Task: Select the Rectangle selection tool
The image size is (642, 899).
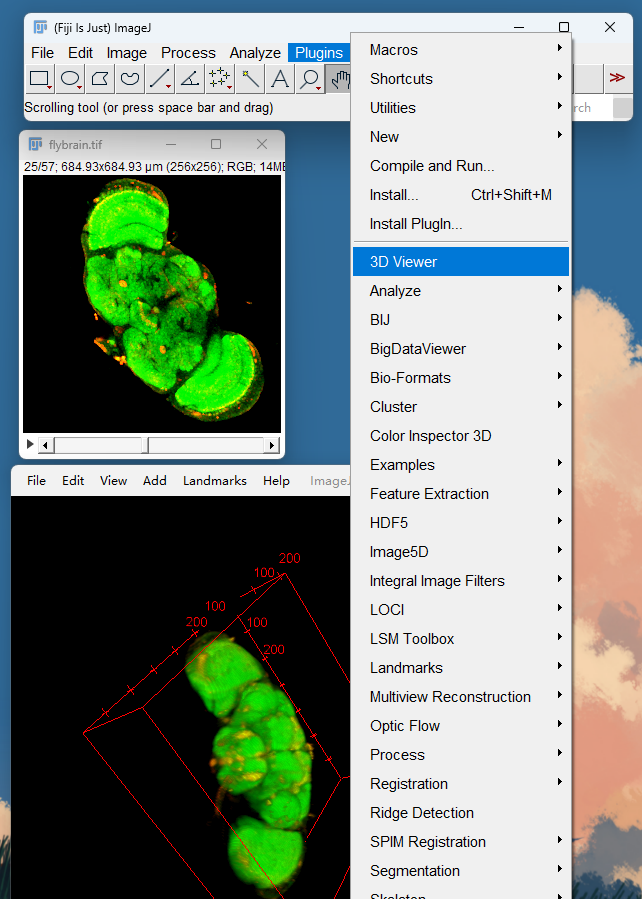Action: pos(40,79)
